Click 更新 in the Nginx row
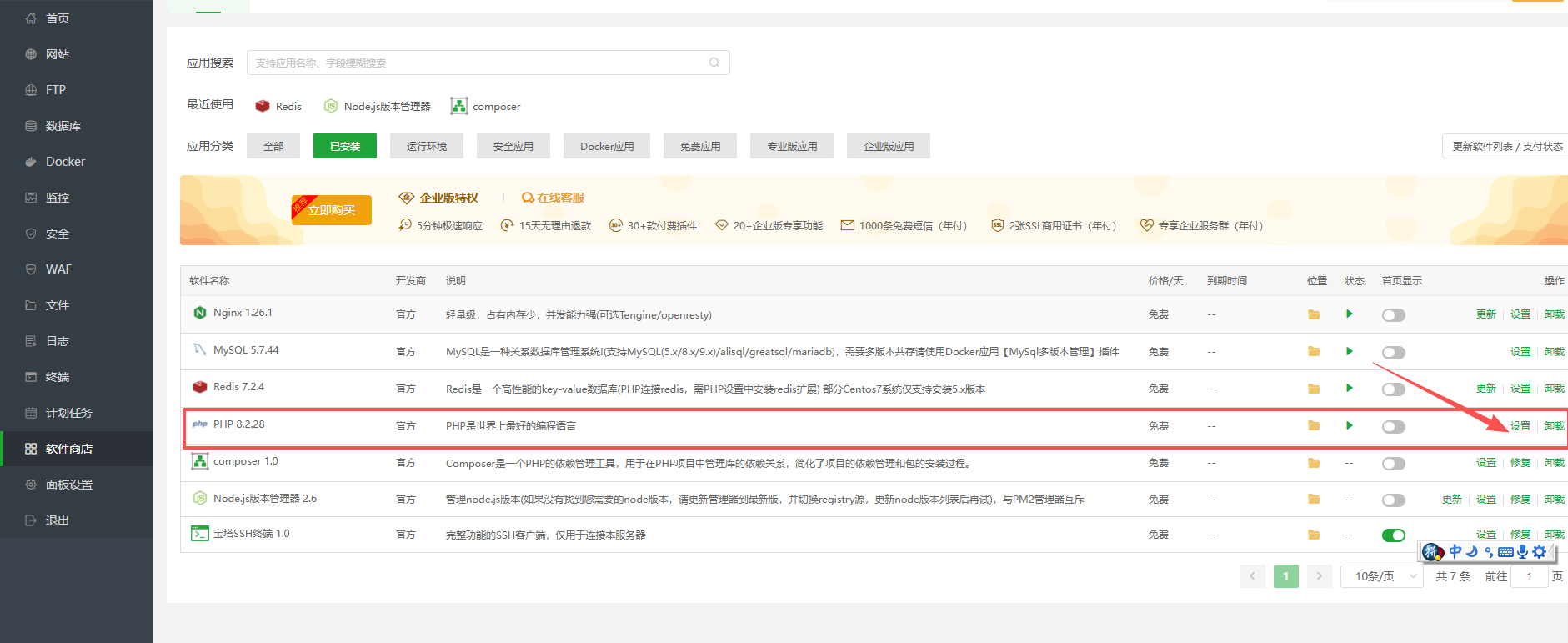1568x643 pixels. 1486,314
